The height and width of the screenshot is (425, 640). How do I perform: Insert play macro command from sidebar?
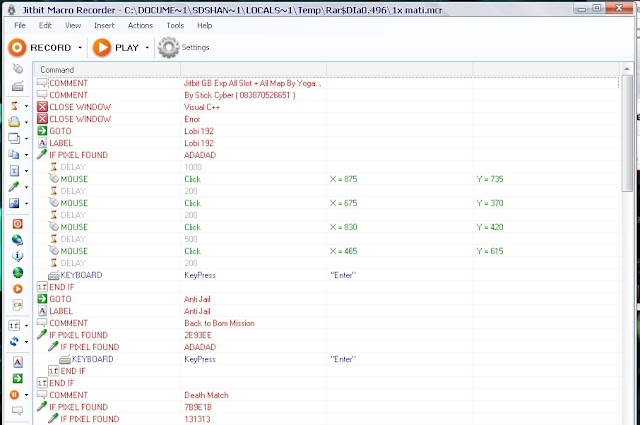pos(18,289)
